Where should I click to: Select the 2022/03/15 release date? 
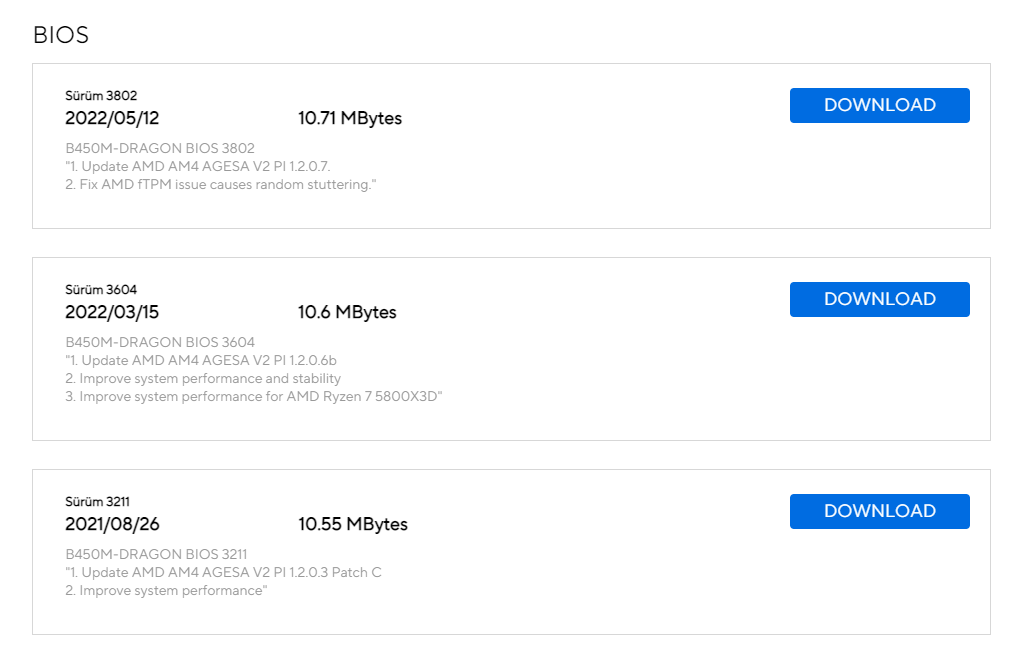point(112,312)
